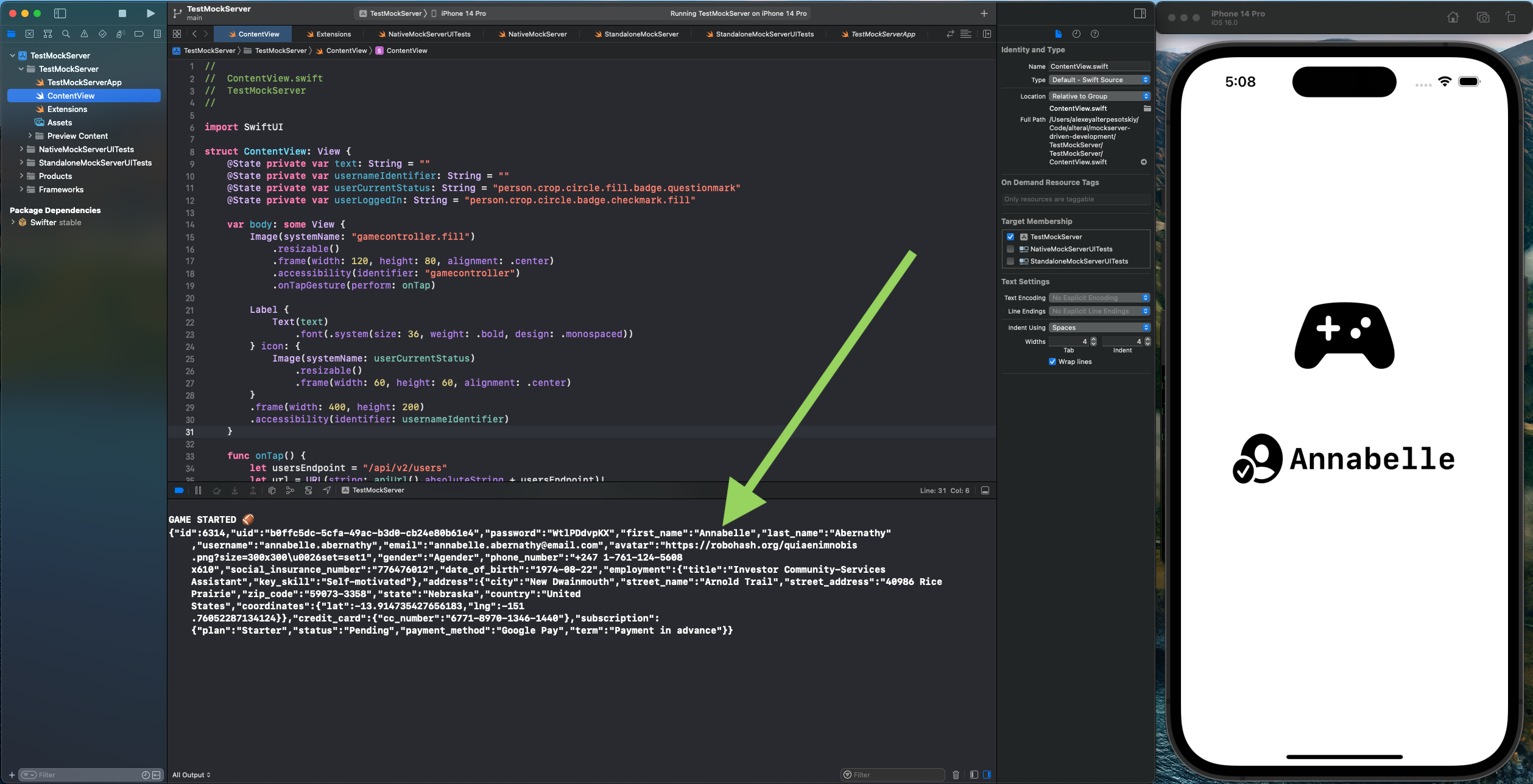Screen dimensions: 1533x784
Task: Take a simulator screenshot with camera icon
Action: click(1483, 18)
